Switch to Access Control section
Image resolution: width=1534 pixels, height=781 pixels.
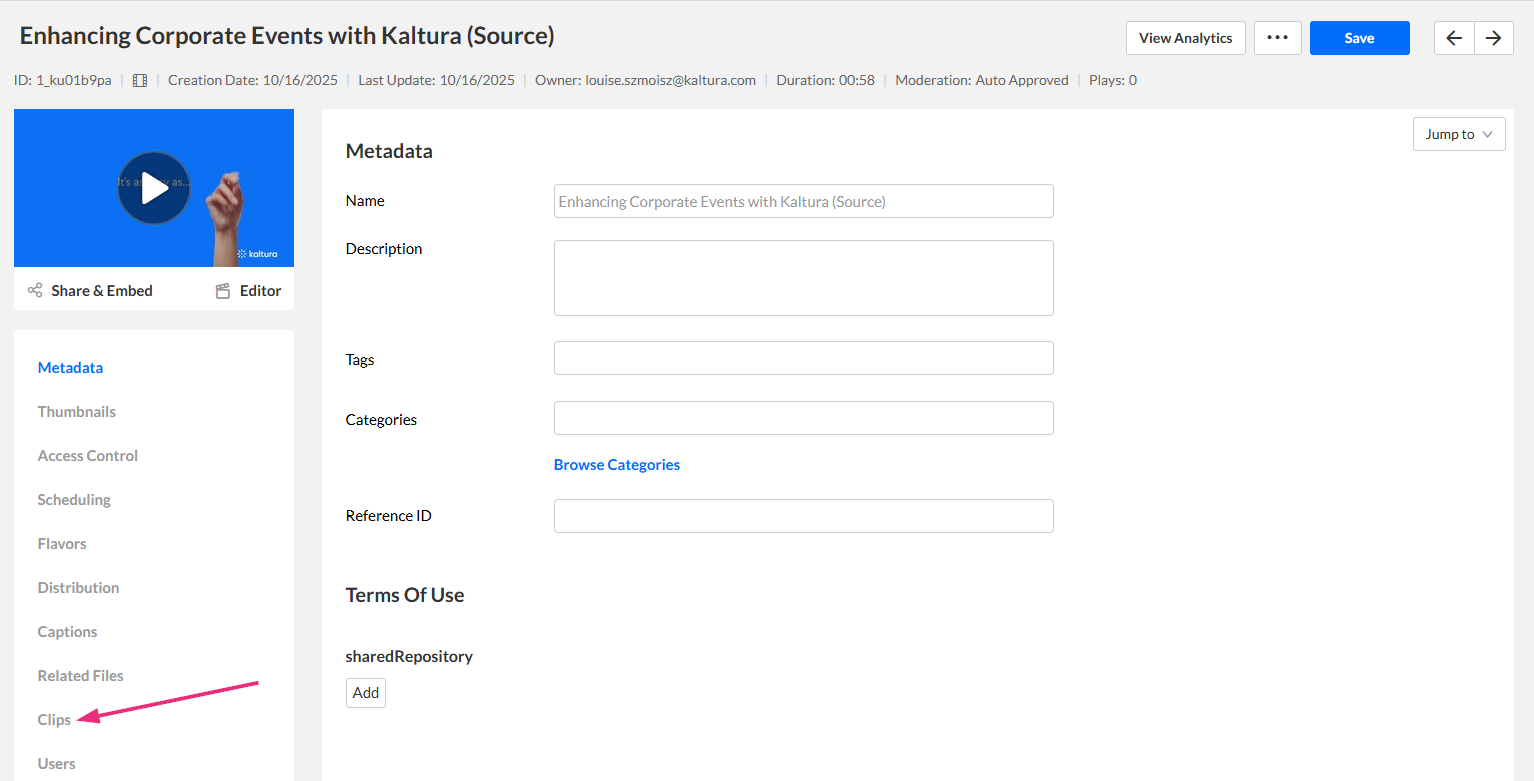88,456
